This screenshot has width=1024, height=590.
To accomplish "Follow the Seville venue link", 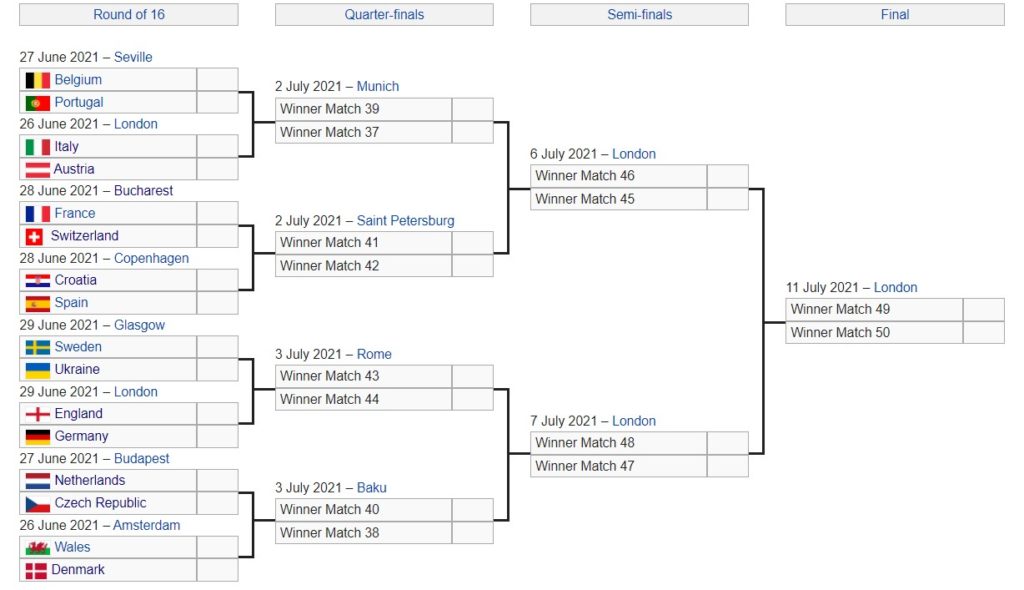I will [x=133, y=58].
